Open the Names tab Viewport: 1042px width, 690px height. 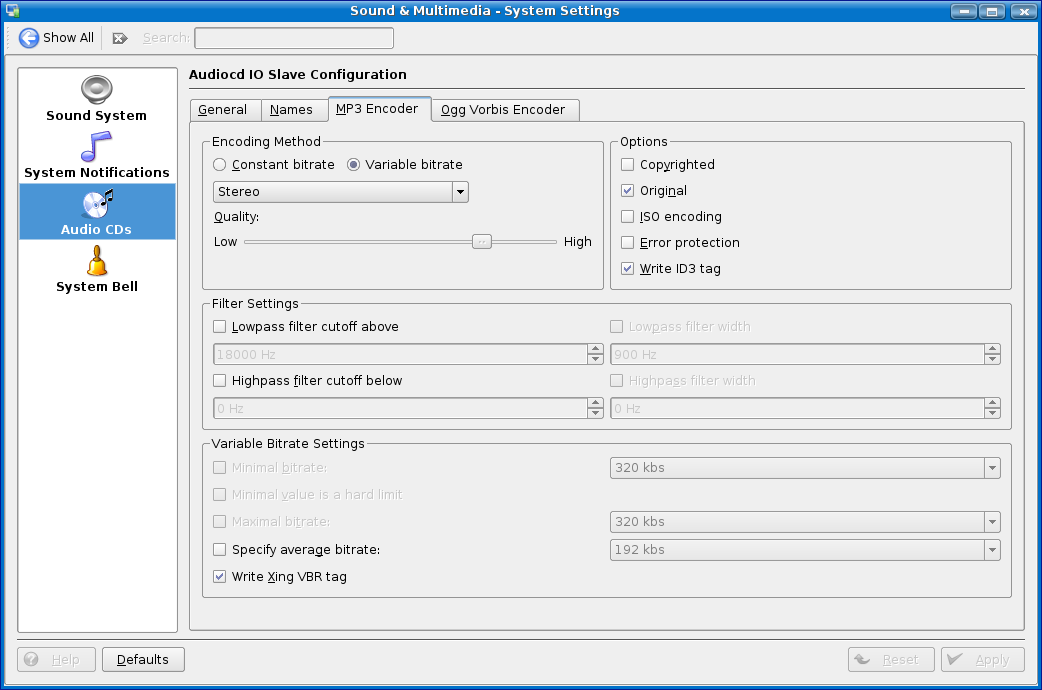click(291, 110)
